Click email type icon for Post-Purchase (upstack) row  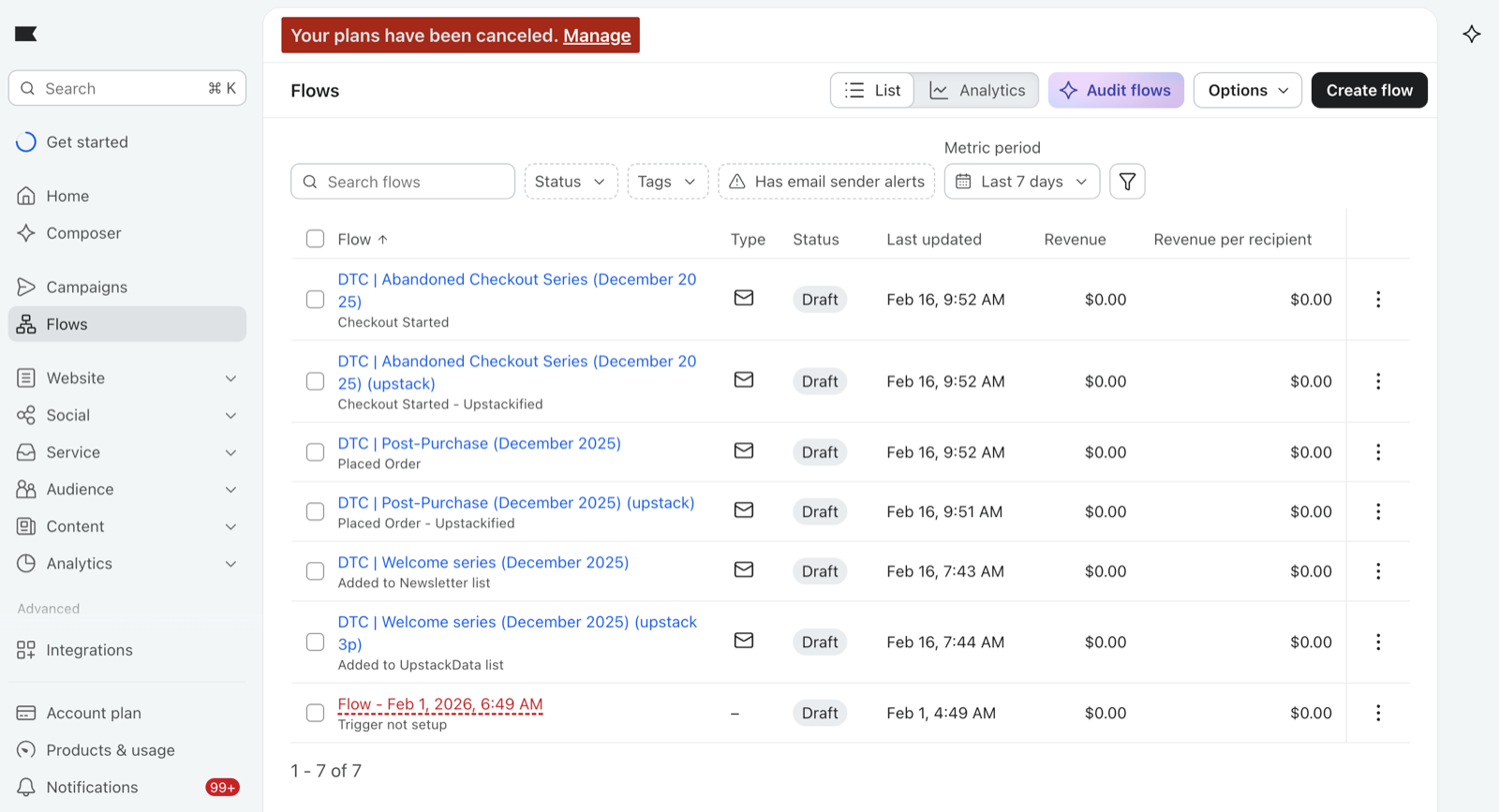pyautogui.click(x=744, y=510)
